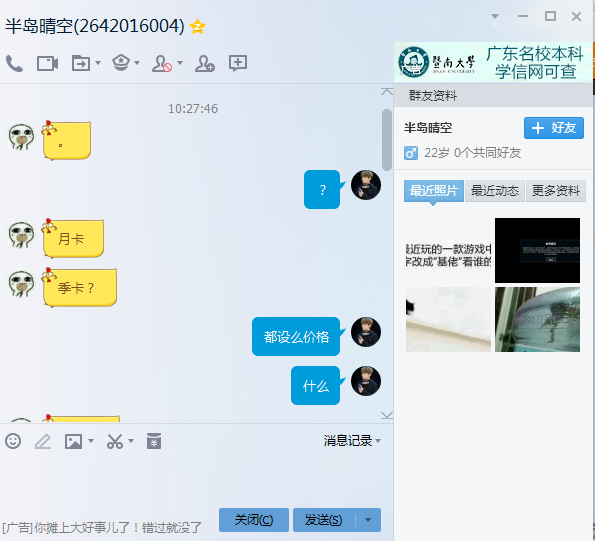Click the 月卡 message bubble
Image resolution: width=595 pixels, height=541 pixels.
tap(73, 239)
